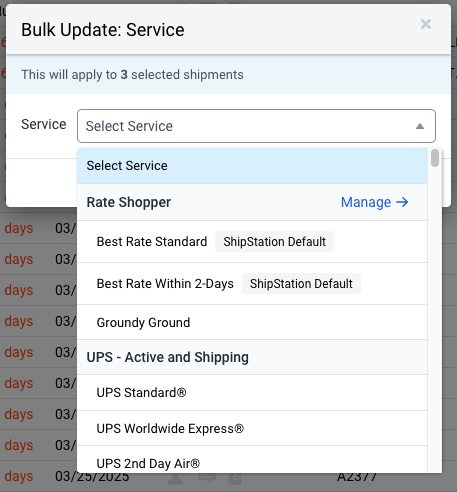Viewport: 457px width, 492px height.
Task: Close the Bulk Update: Service dialog
Action: 426,24
